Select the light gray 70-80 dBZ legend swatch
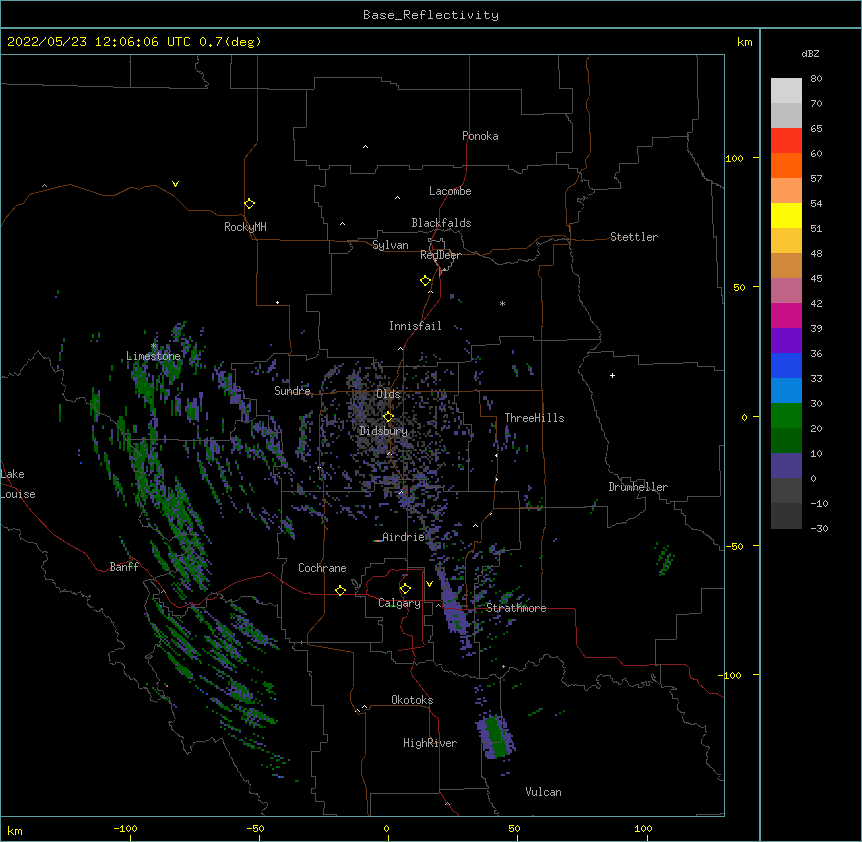The image size is (862, 842). [x=786, y=91]
